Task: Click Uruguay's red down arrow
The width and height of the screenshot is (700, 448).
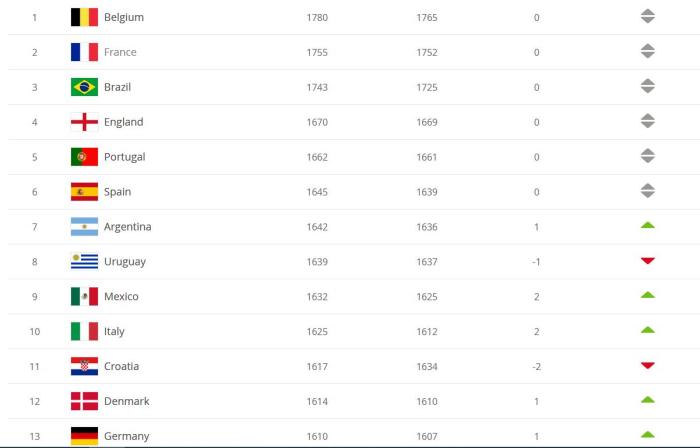Action: (x=647, y=261)
